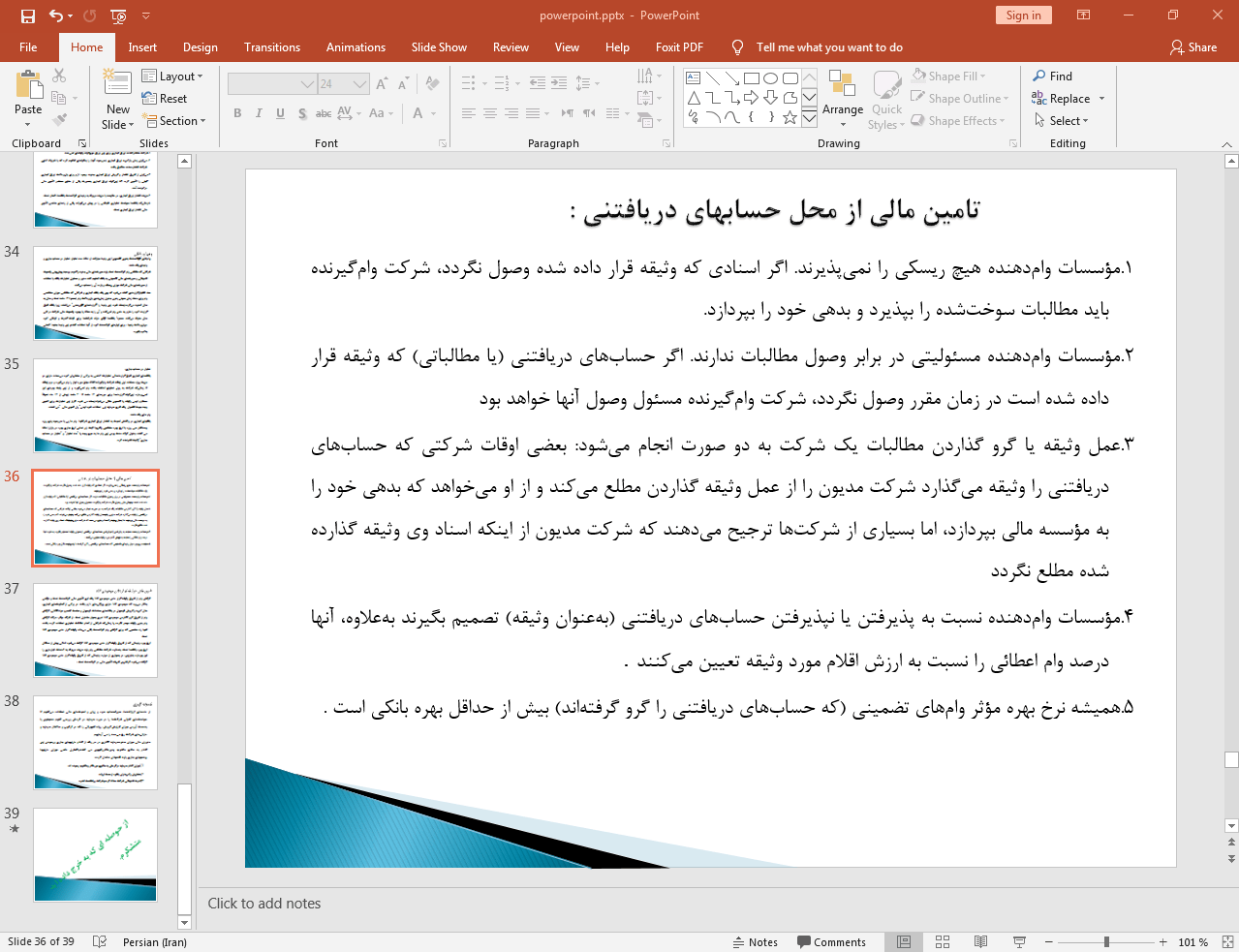Screen dimensions: 1239x952
Task: Switch to the Insert tab
Action: (x=142, y=47)
